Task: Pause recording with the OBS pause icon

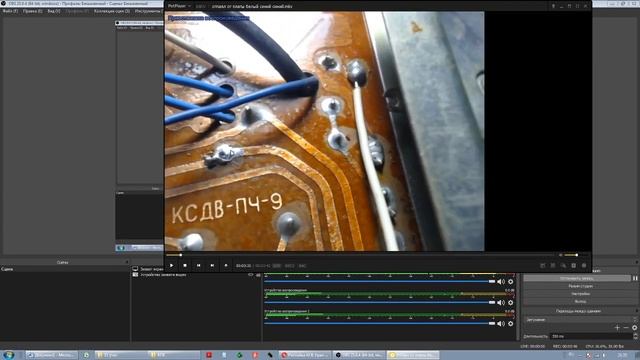Action: [635, 278]
